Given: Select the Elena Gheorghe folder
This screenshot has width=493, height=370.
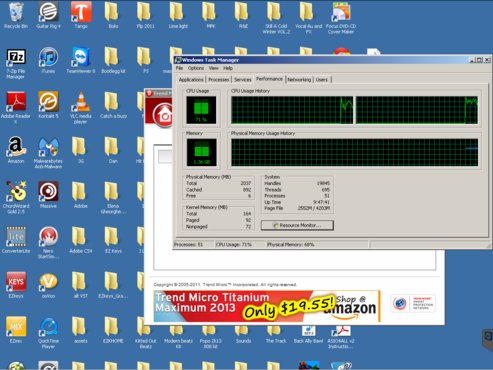Looking at the screenshot, I should (113, 197).
